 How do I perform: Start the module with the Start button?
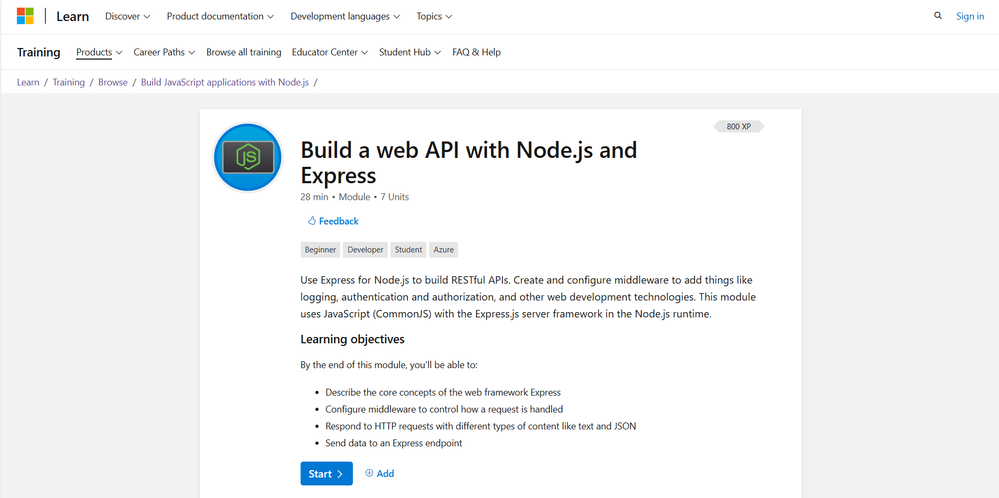[x=326, y=473]
